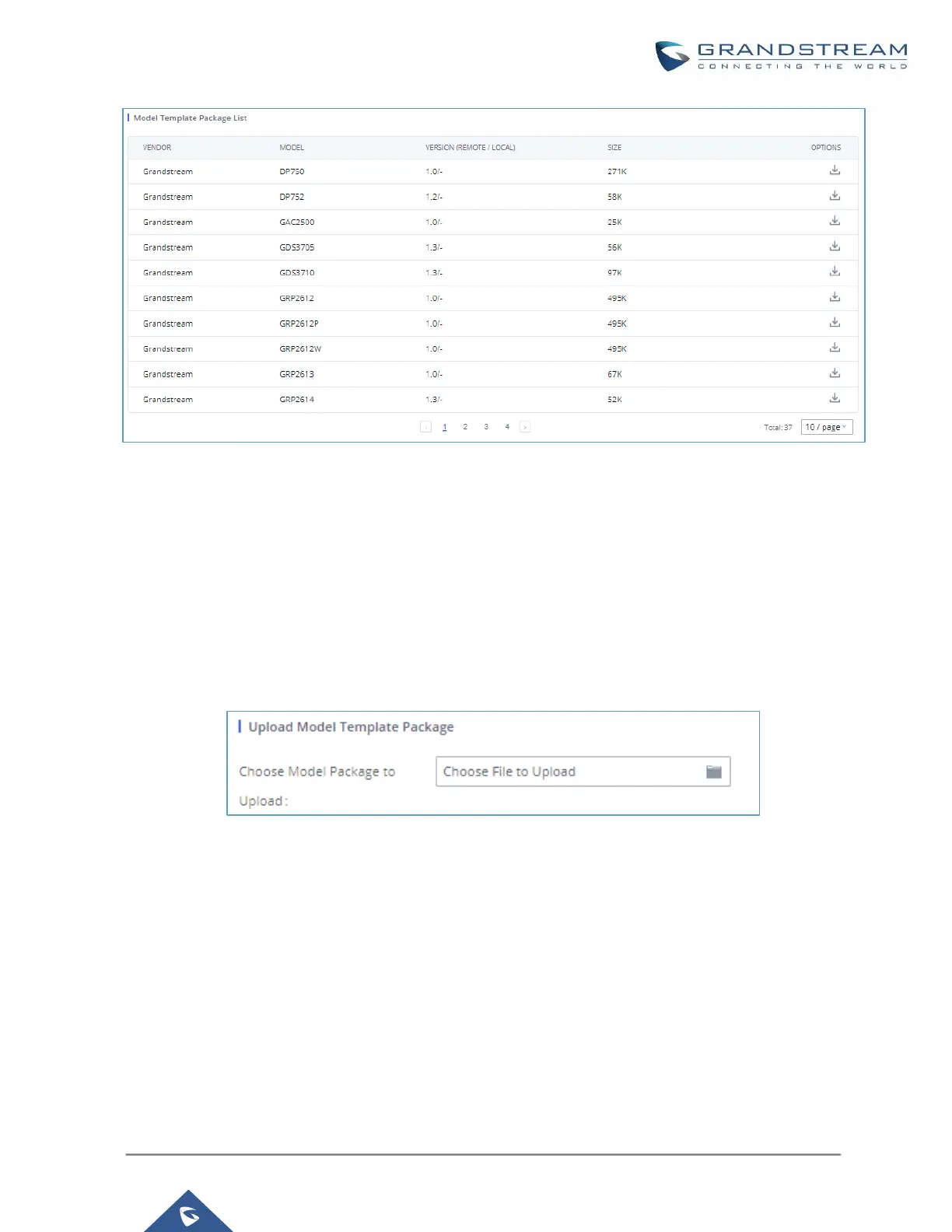Go to page 3 of the list

(486, 427)
